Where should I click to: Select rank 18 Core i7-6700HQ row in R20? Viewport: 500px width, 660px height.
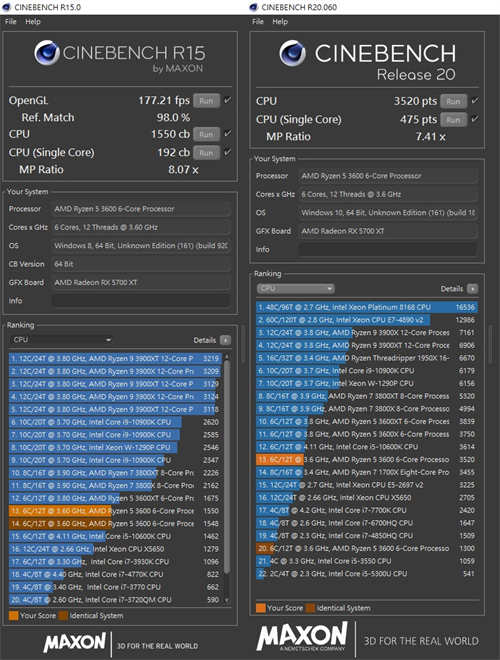367,523
